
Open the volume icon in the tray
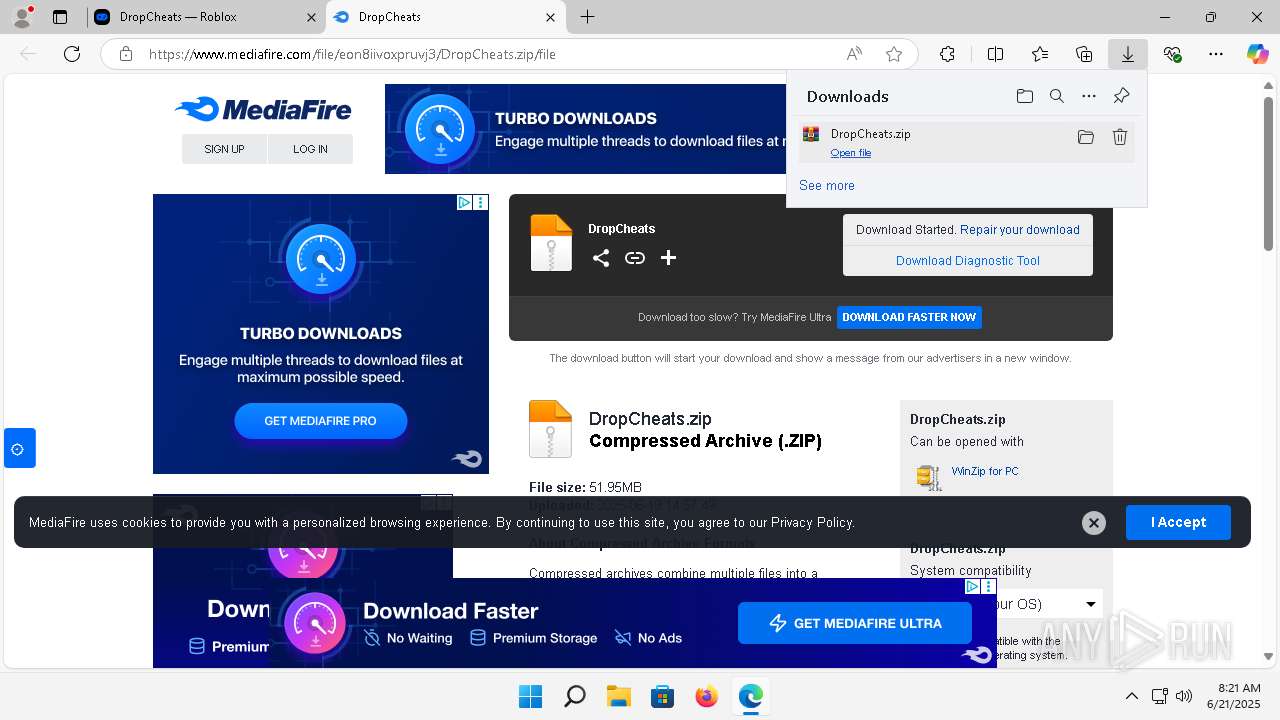[1185, 696]
